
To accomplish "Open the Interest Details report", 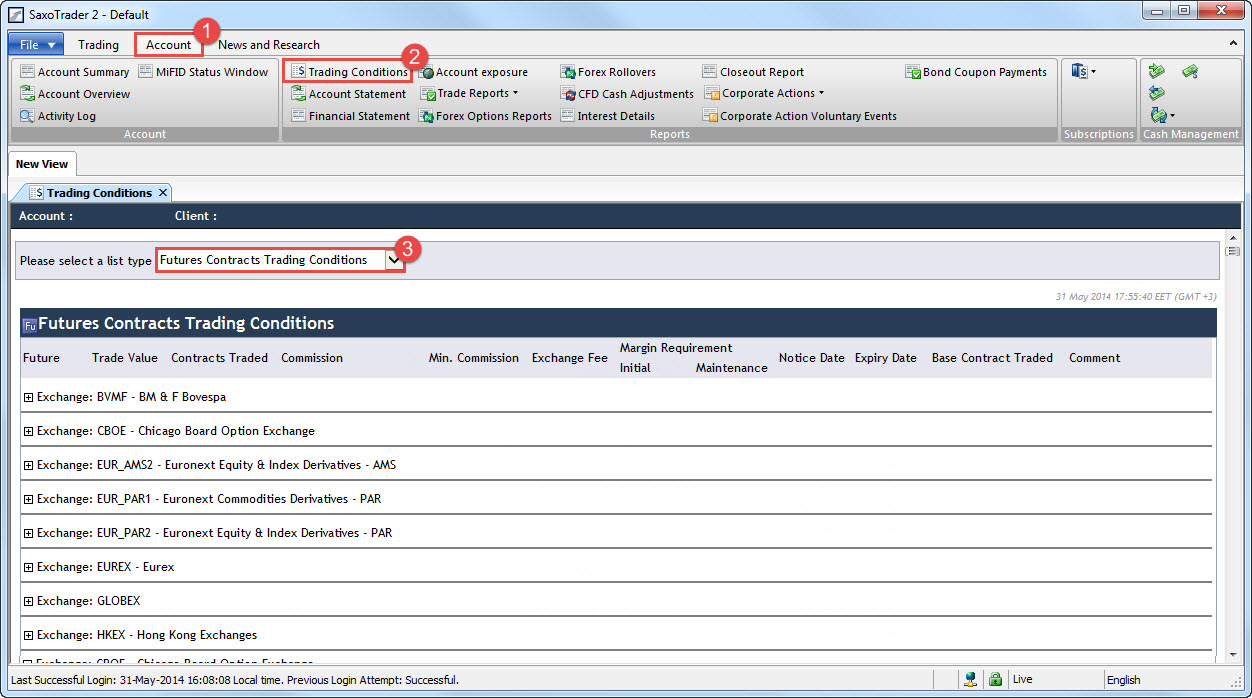I will coord(607,116).
